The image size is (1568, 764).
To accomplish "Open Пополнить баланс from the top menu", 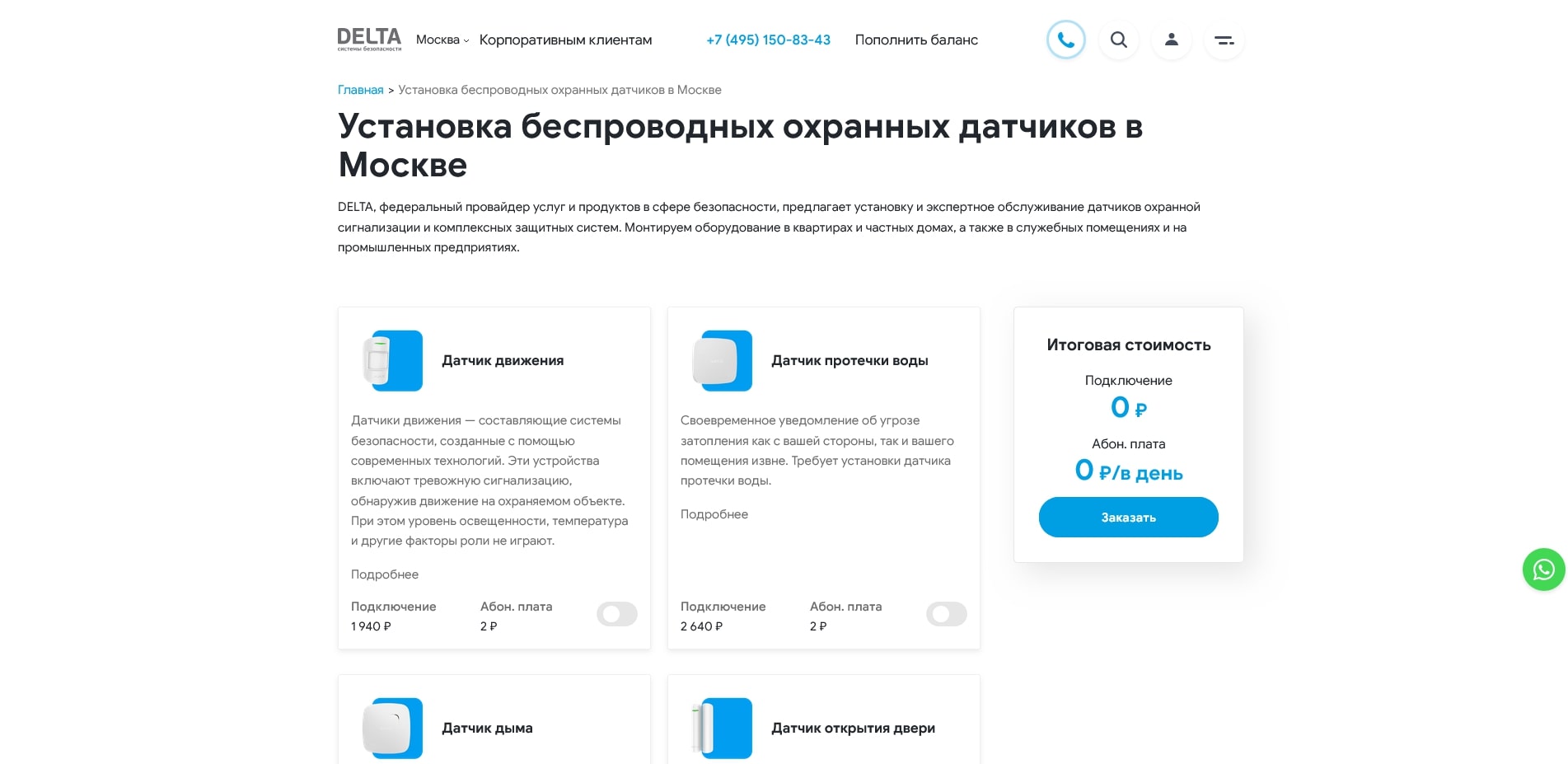I will (x=915, y=40).
